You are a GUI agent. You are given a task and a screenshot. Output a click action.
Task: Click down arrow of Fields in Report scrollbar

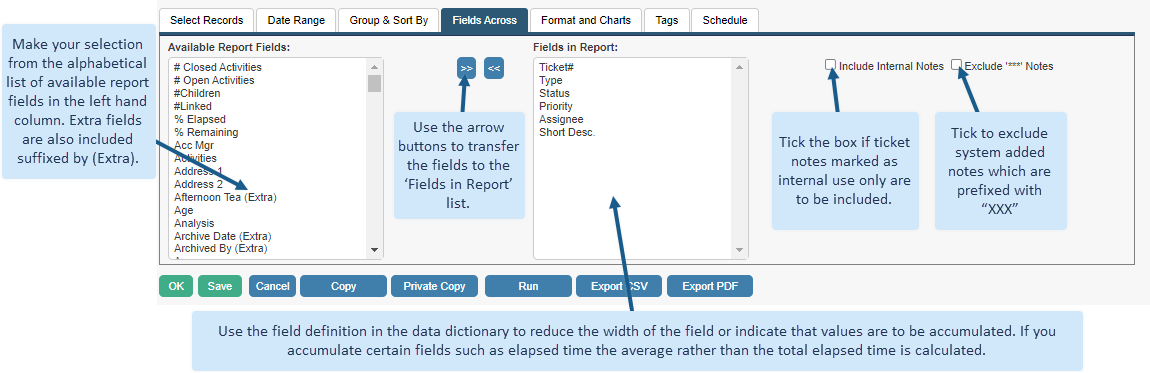click(x=740, y=250)
